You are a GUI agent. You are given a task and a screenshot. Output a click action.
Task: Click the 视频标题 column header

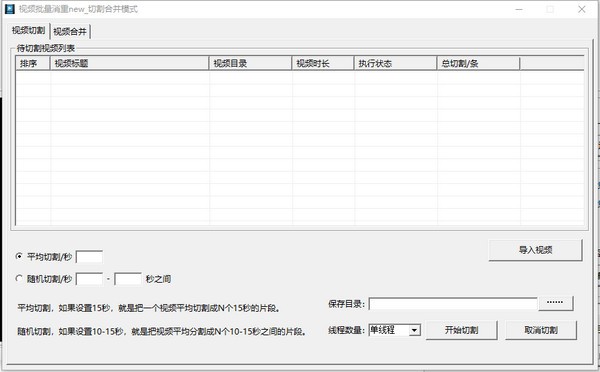click(129, 63)
